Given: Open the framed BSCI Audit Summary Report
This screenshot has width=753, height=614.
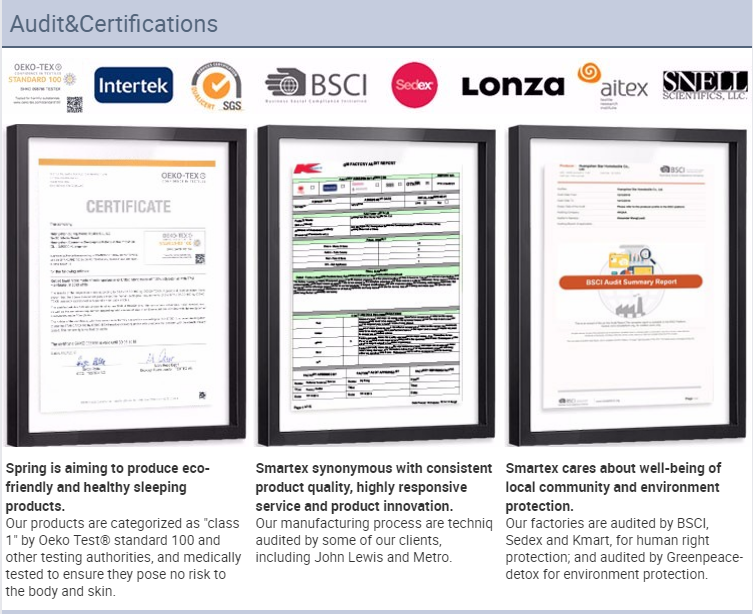Looking at the screenshot, I should 627,285.
